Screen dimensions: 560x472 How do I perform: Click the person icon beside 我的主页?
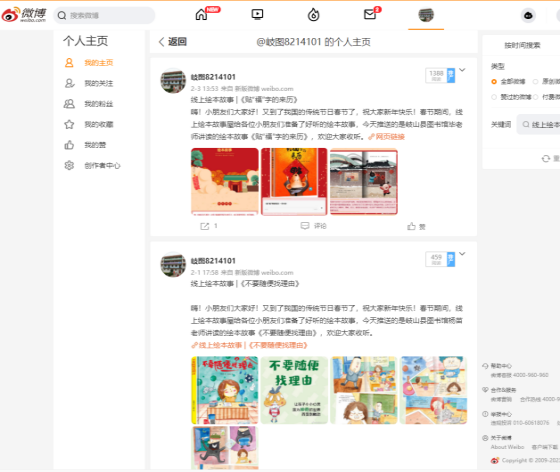tap(69, 63)
